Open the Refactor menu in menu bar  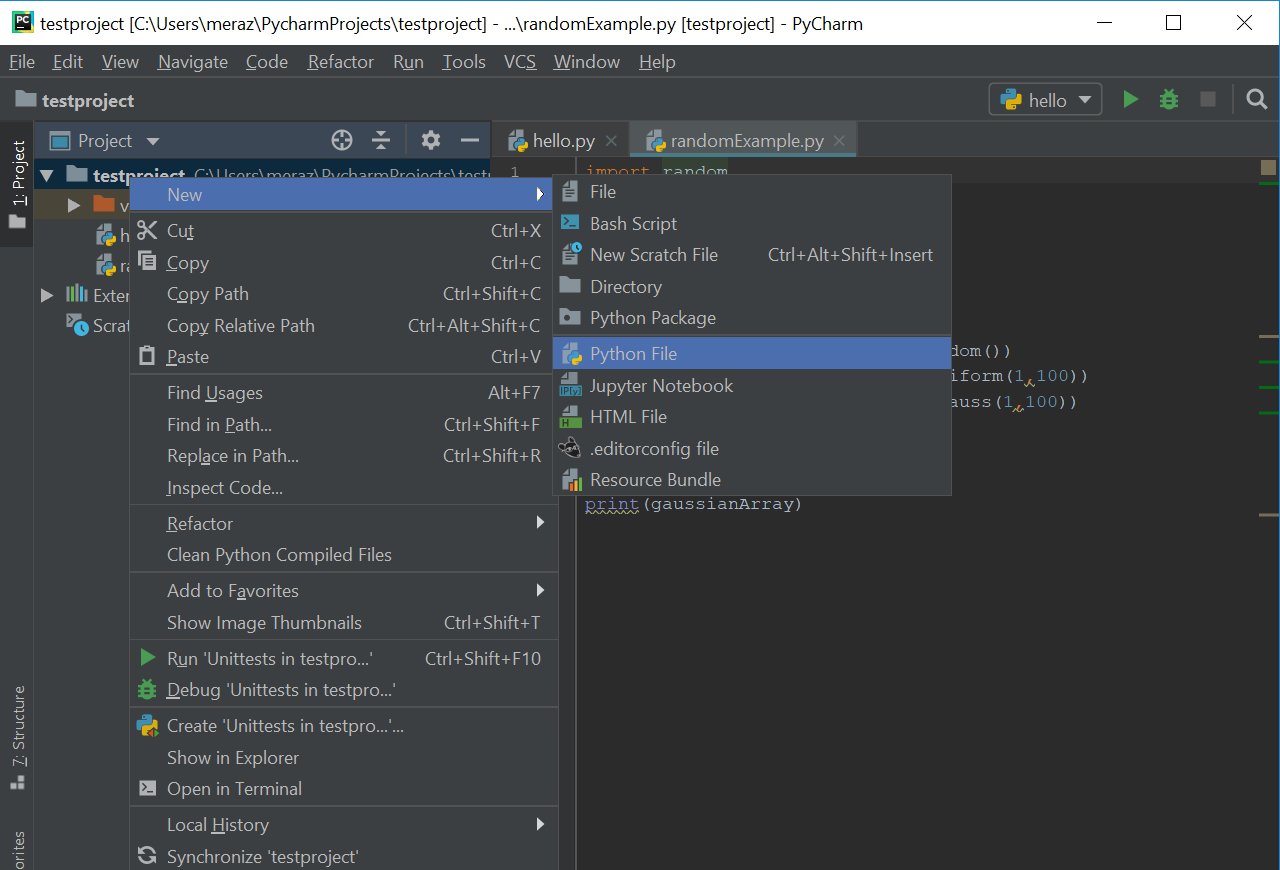pos(340,62)
